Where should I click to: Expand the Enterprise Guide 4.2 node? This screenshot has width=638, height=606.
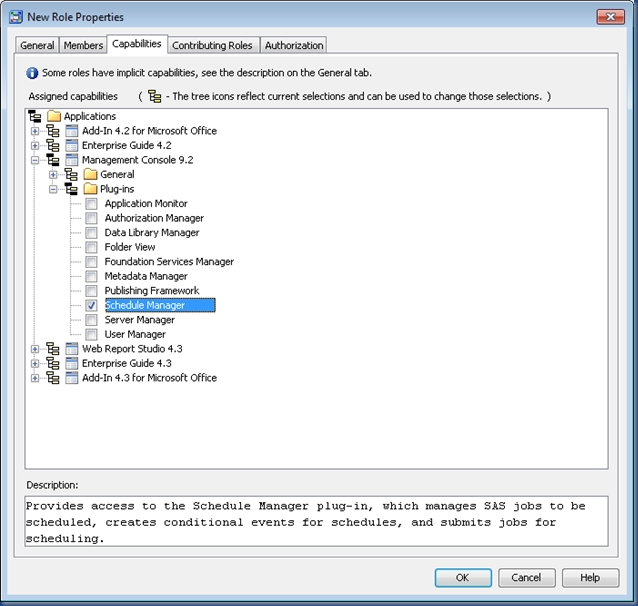[35, 145]
